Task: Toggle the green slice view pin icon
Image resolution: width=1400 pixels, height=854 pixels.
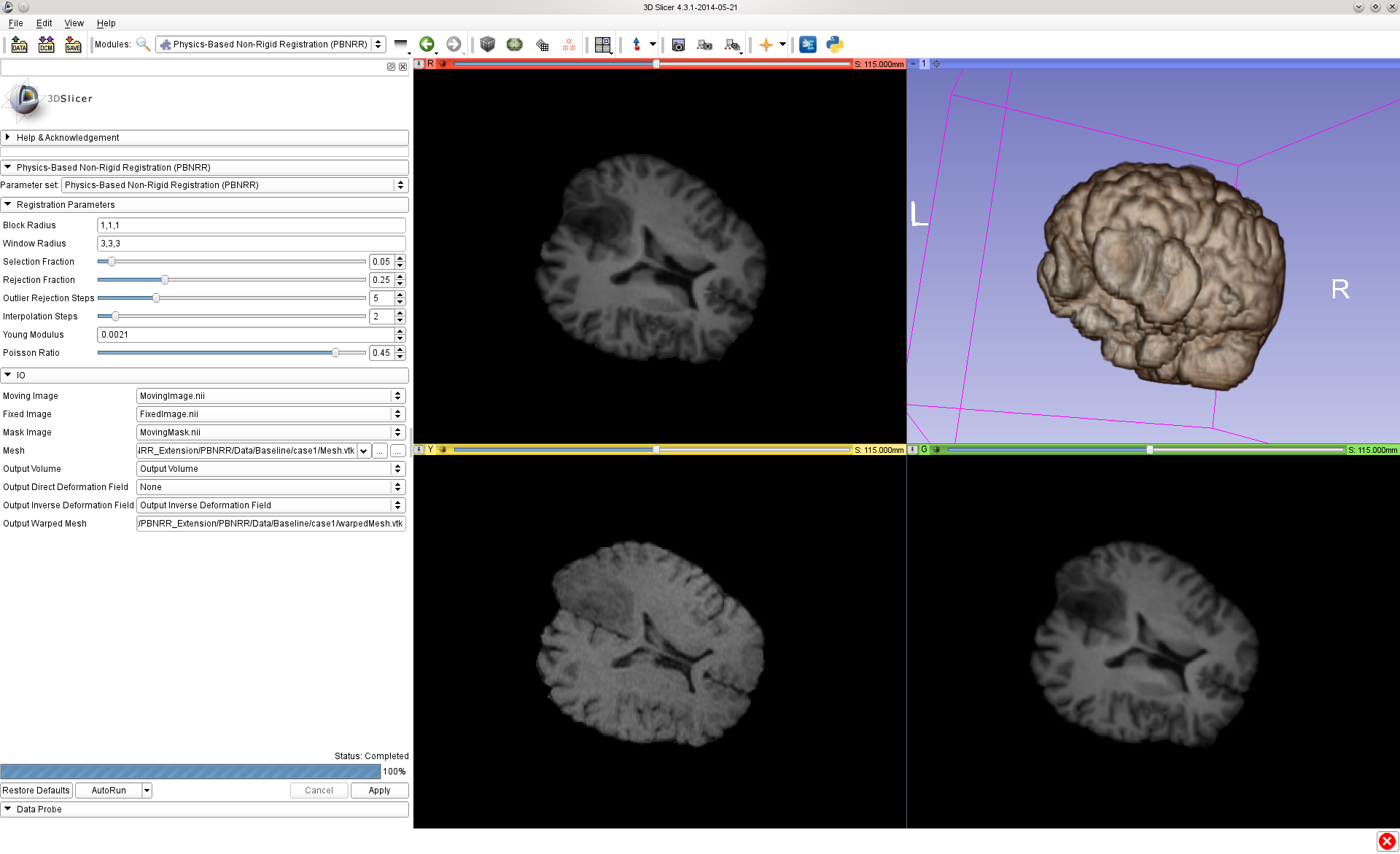Action: click(x=913, y=450)
